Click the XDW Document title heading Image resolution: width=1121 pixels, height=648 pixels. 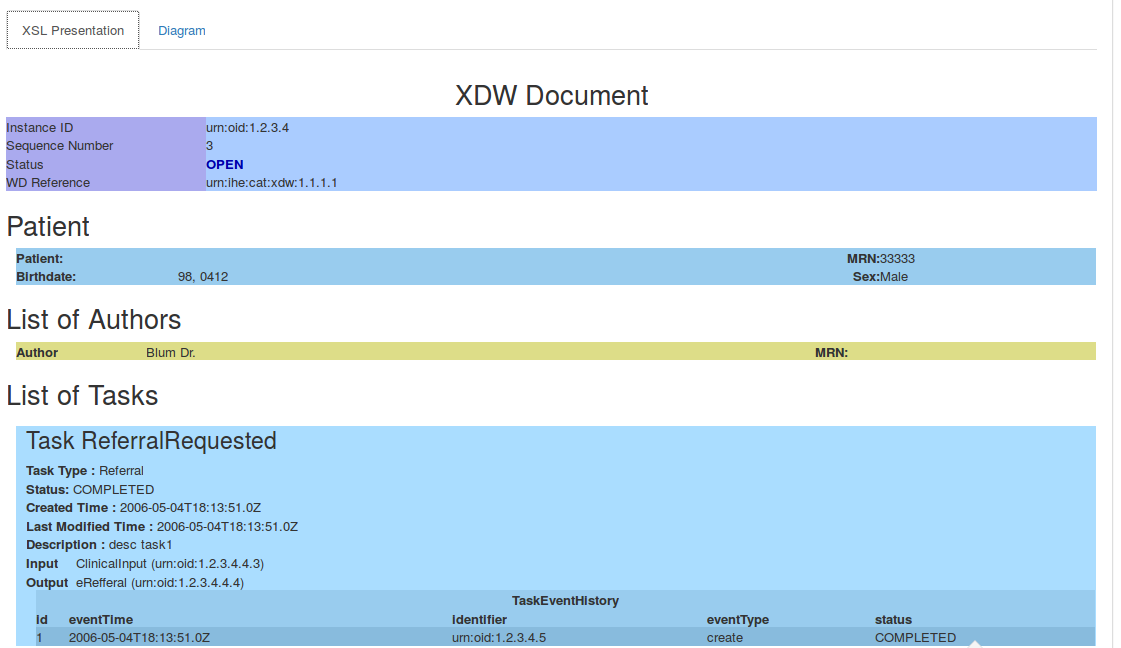(x=551, y=96)
